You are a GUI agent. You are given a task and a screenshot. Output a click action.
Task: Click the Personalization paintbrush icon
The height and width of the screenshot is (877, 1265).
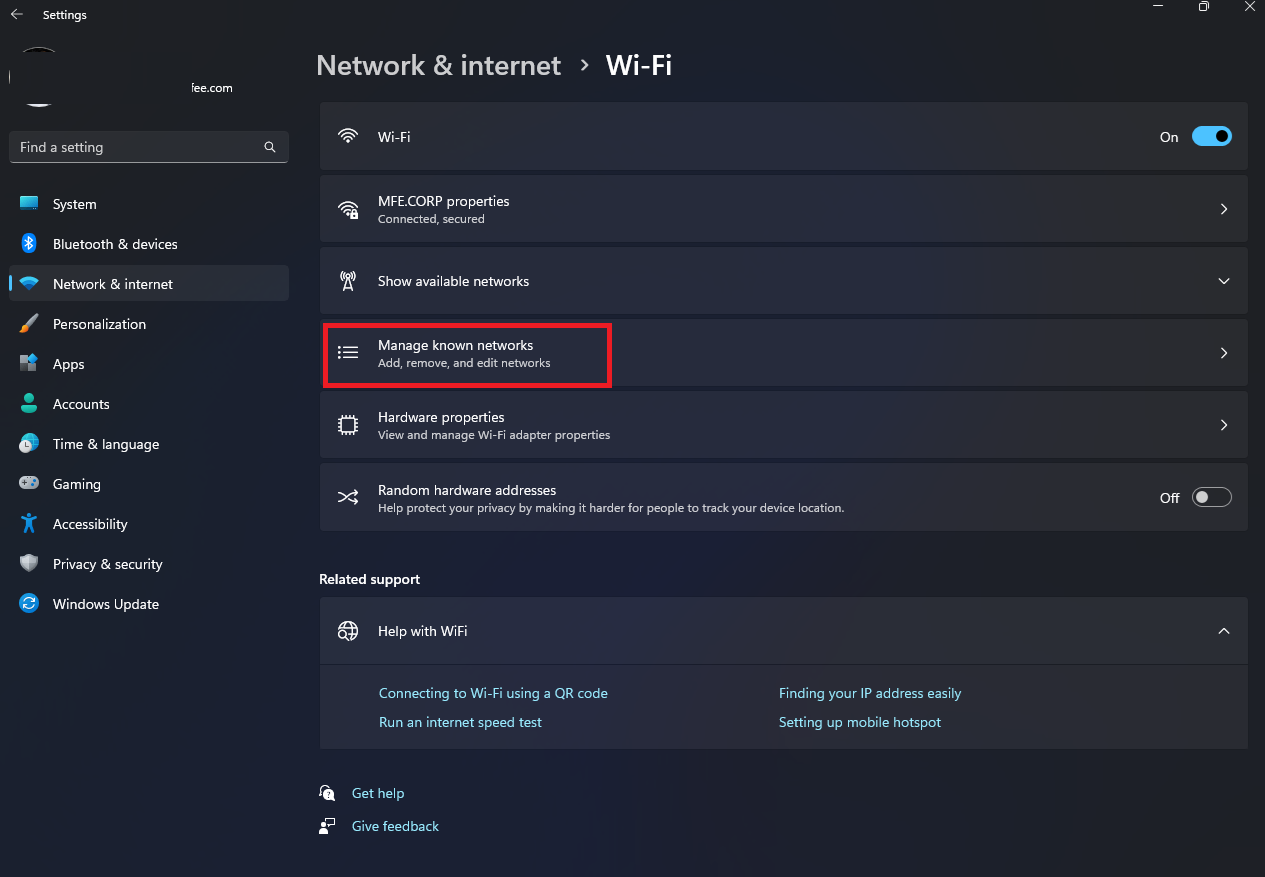click(x=29, y=324)
